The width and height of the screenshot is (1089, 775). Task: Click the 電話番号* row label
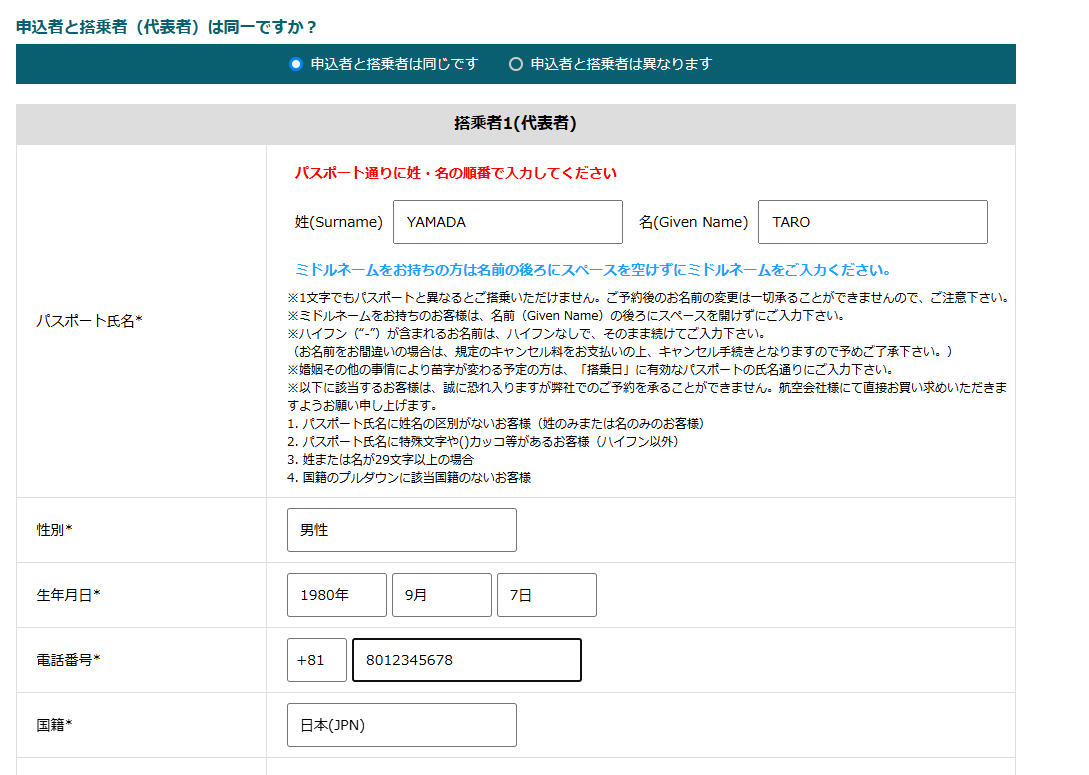tap(68, 660)
